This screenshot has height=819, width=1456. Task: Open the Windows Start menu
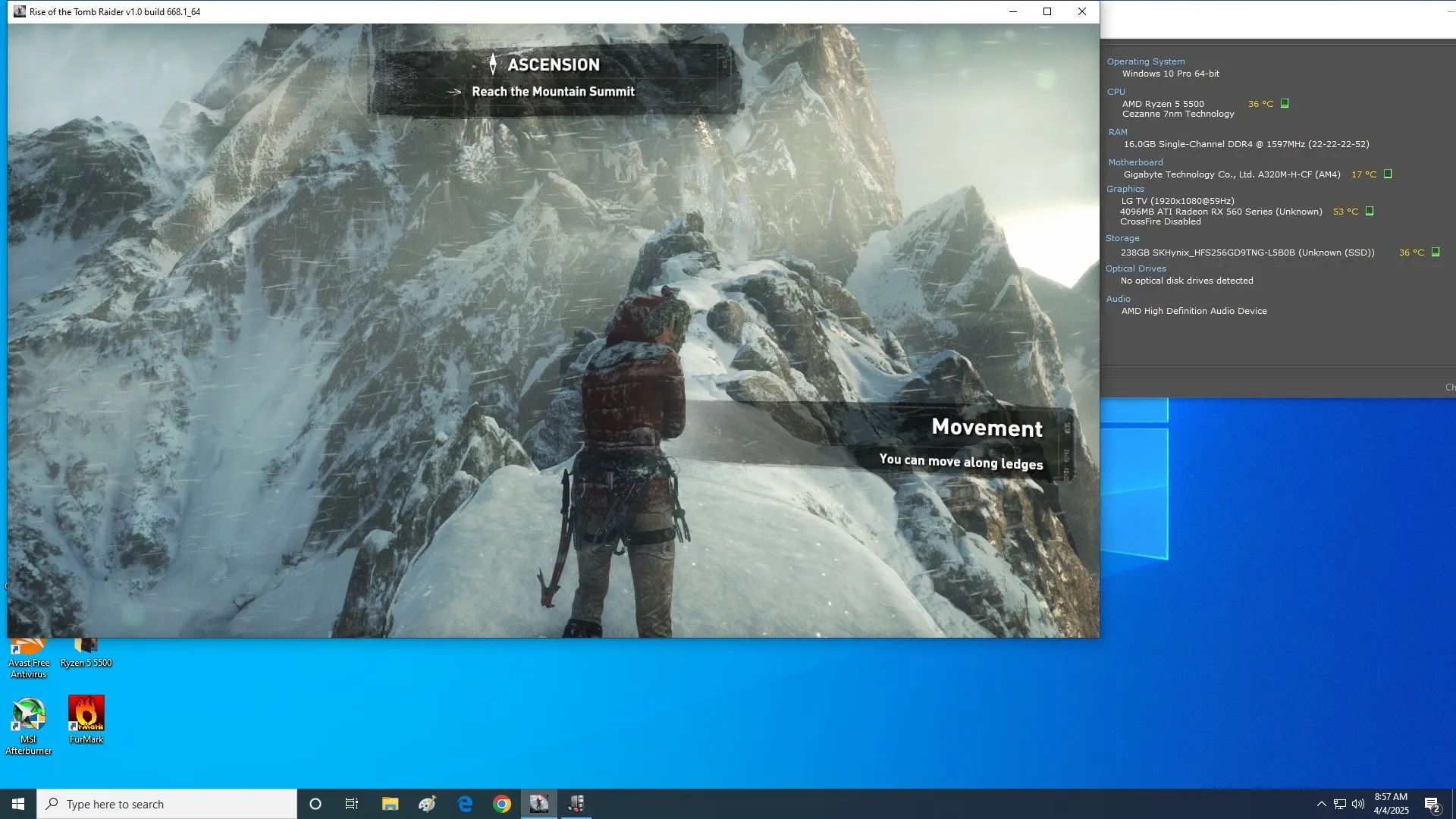coord(18,804)
